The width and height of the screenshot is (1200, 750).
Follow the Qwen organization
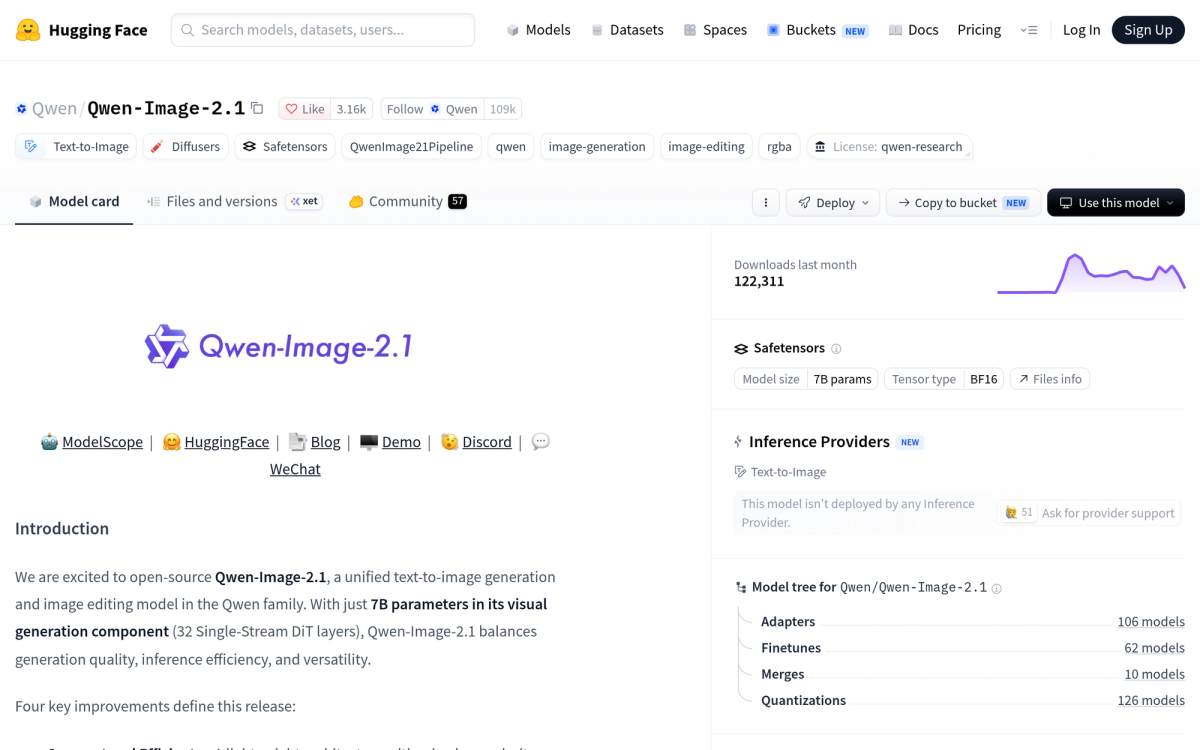(x=432, y=109)
